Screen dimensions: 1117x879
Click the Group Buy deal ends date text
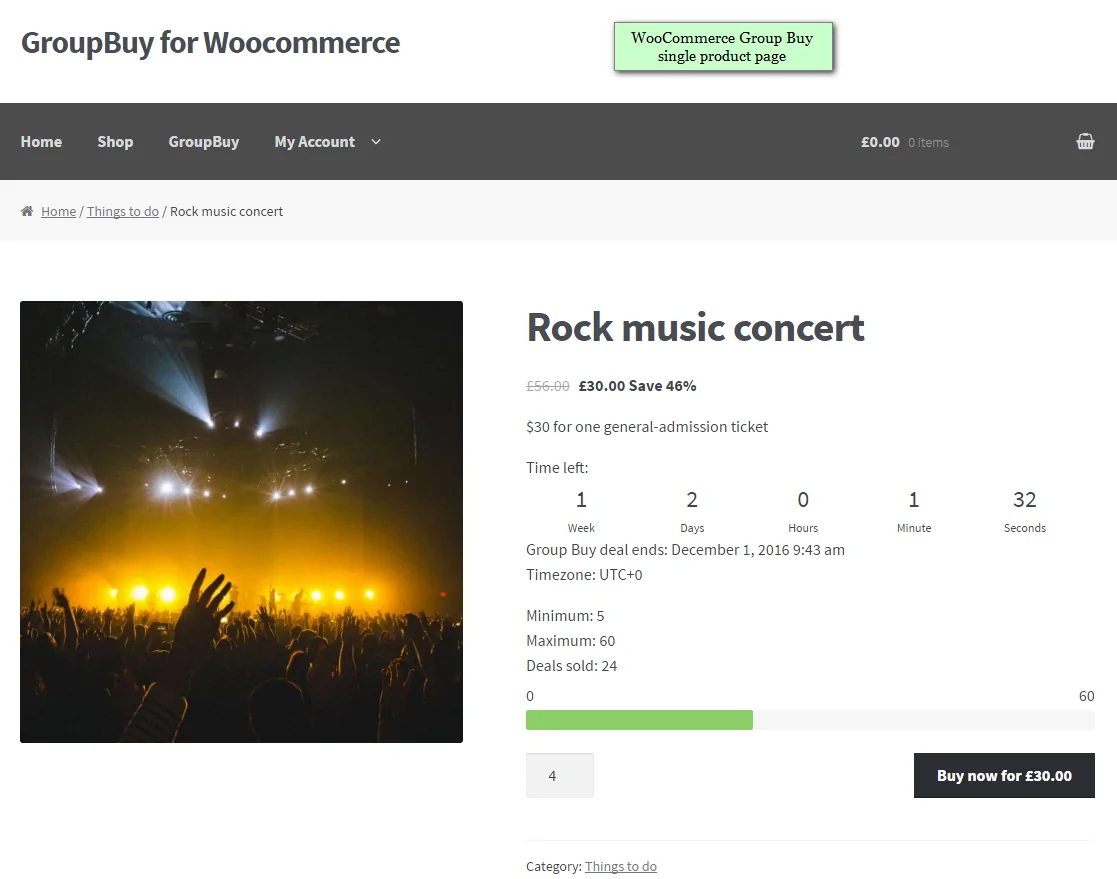[686, 549]
